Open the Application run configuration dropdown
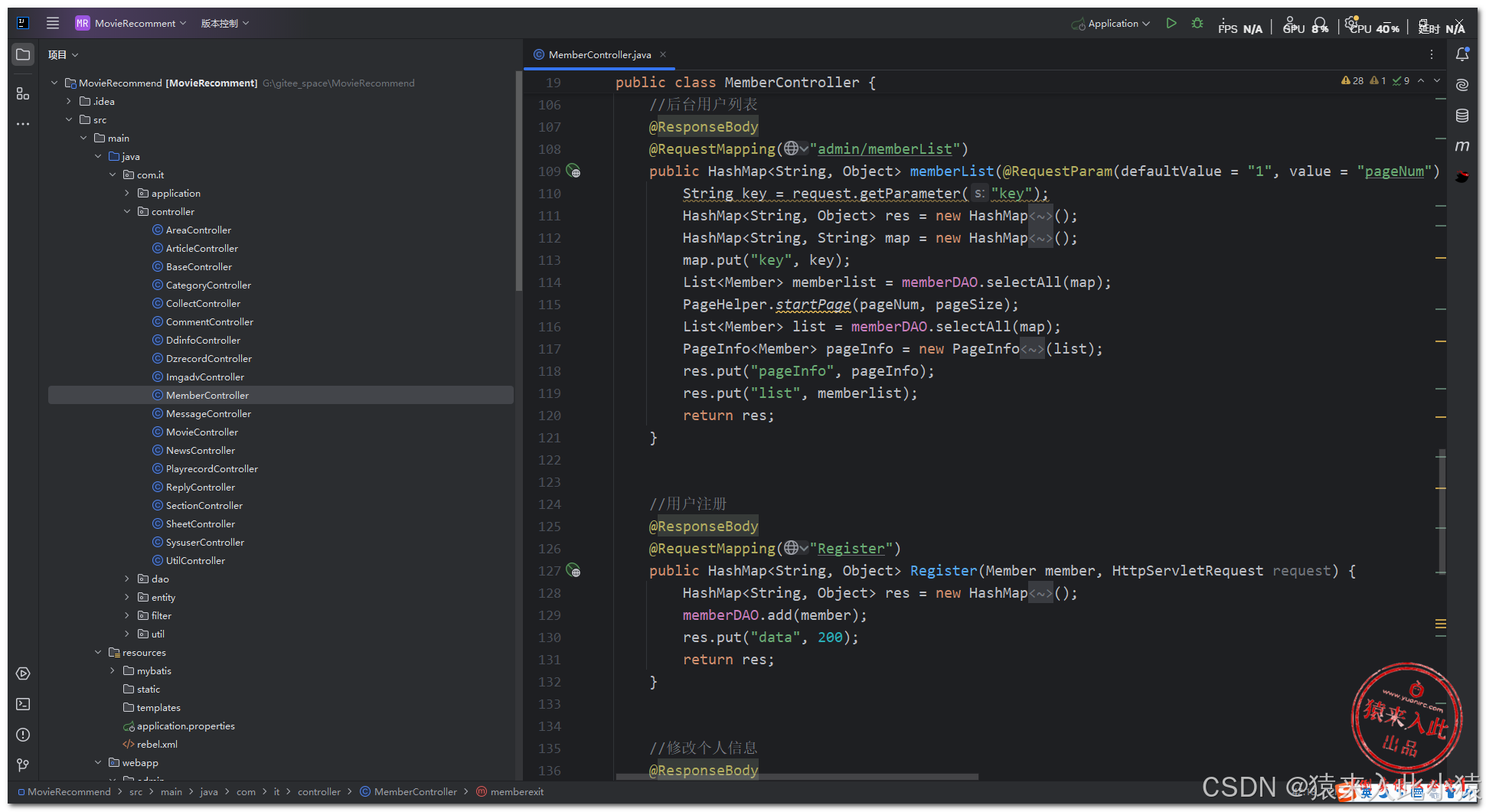This screenshot has height=812, width=1486. [x=1111, y=23]
